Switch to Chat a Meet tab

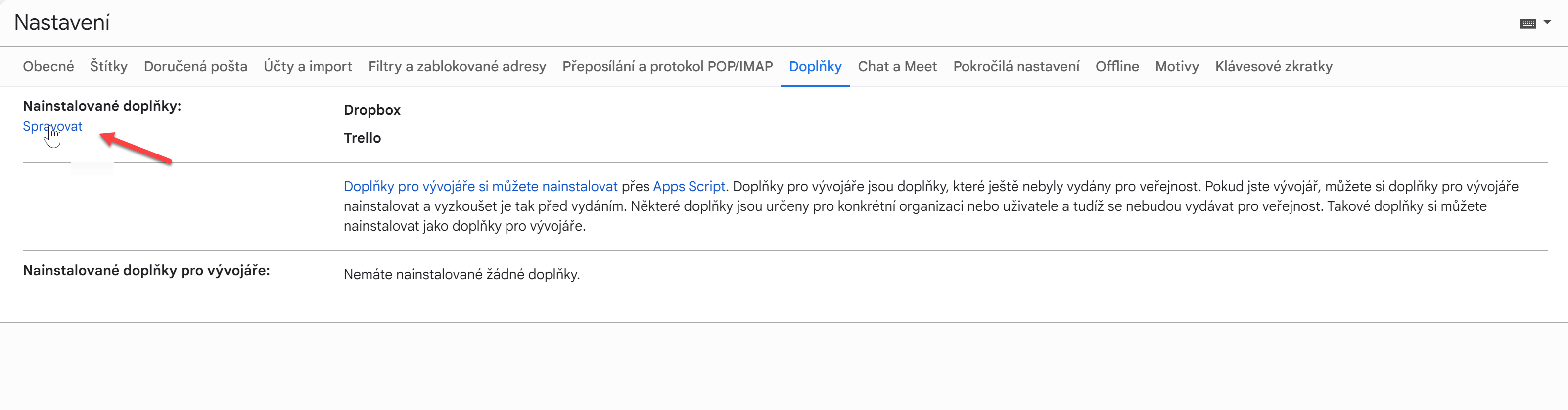tap(897, 66)
